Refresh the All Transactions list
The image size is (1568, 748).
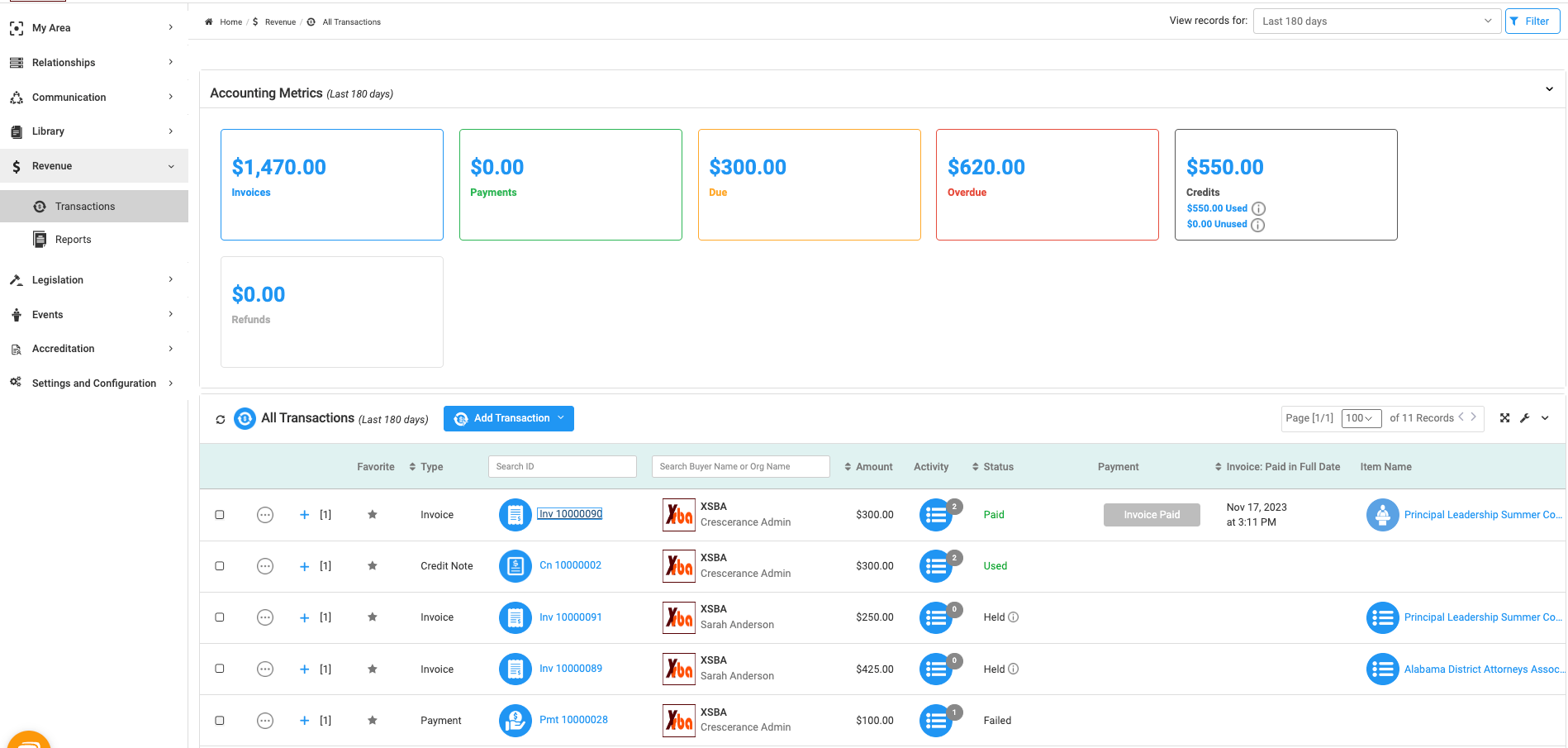(x=221, y=419)
